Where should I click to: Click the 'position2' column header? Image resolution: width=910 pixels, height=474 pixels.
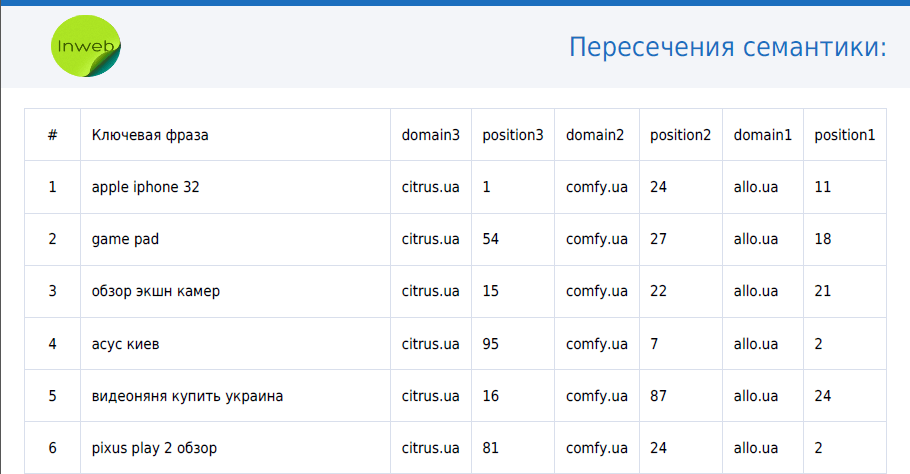click(x=681, y=135)
